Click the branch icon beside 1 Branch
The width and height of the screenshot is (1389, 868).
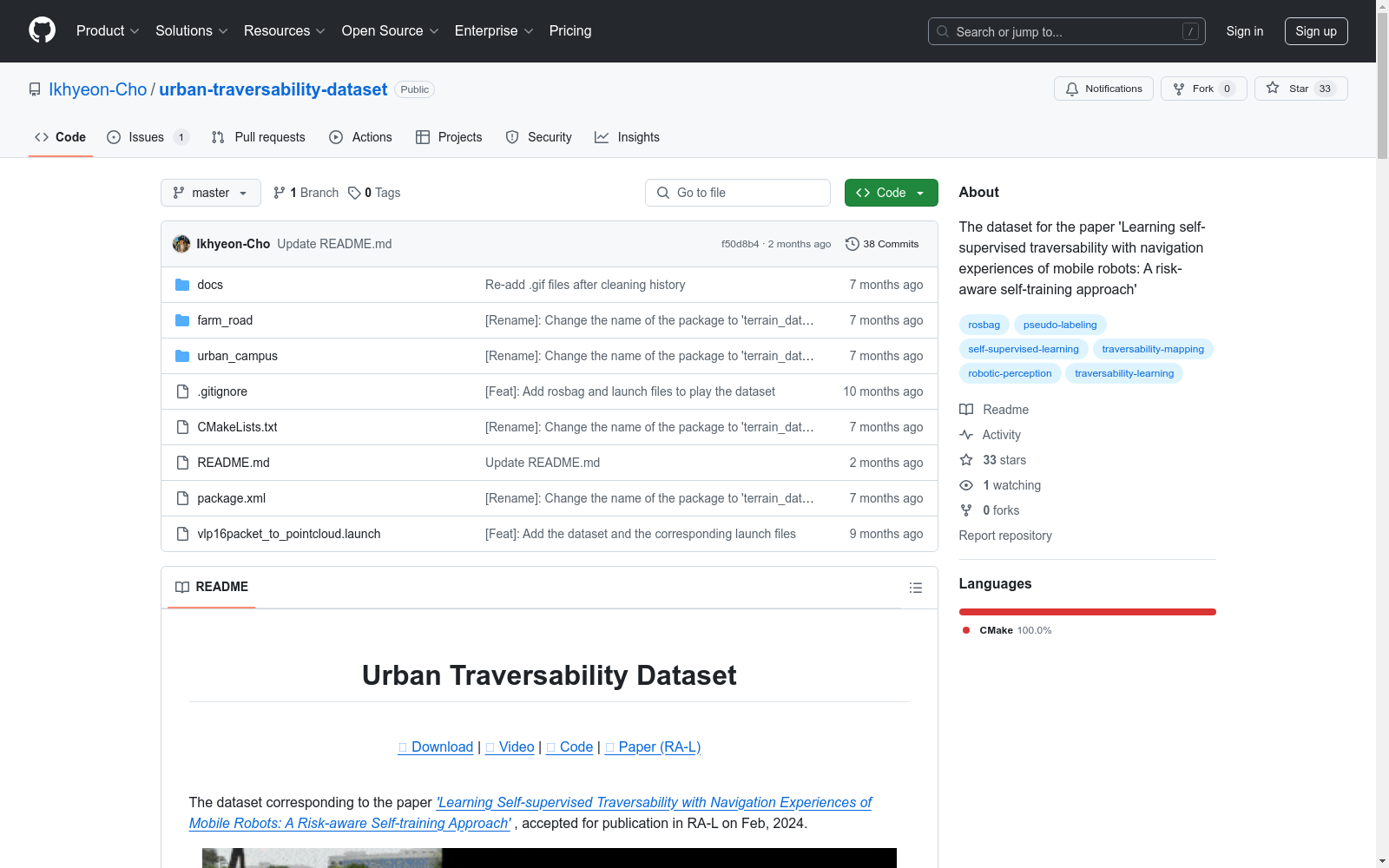coord(280,193)
